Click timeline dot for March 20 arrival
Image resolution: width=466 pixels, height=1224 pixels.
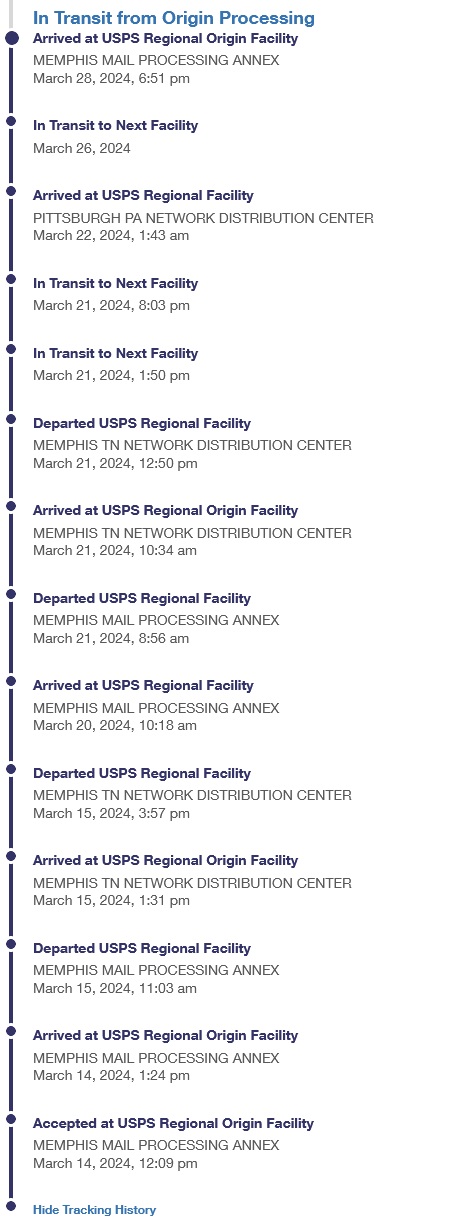click(11, 681)
